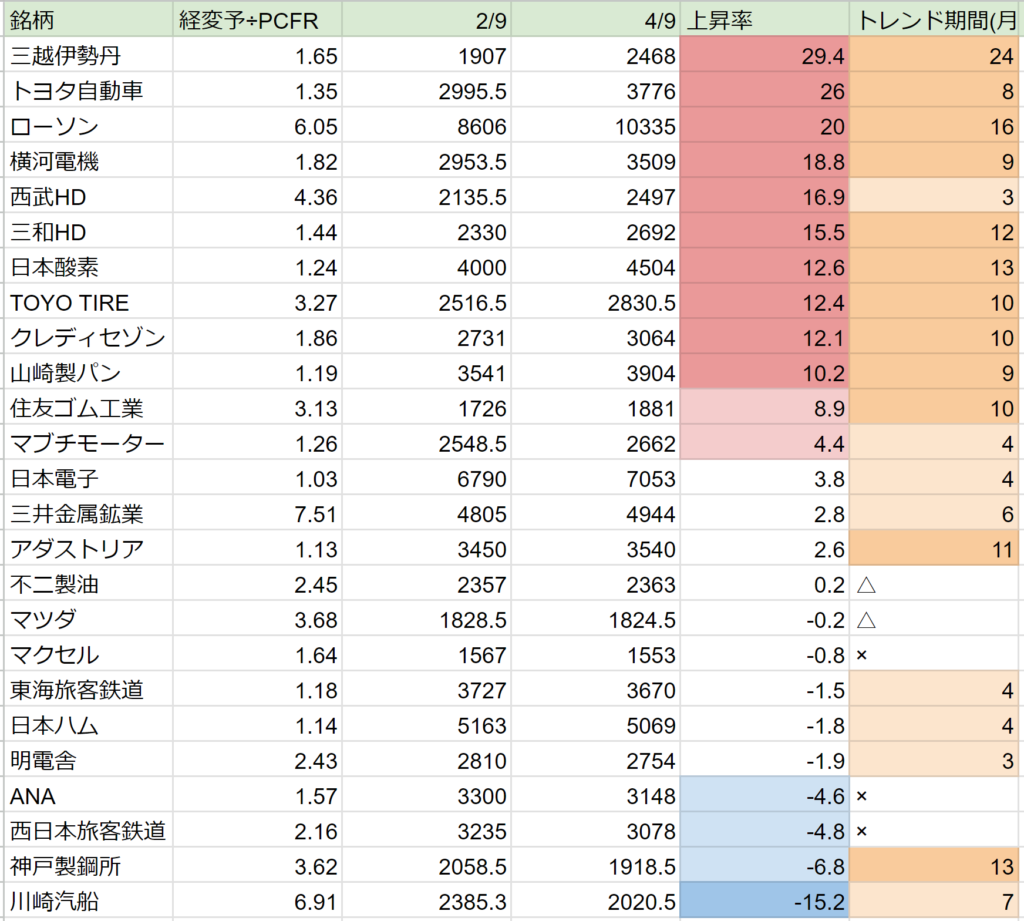Screen dimensions: 1024x921
Task: Select the 2385.3 price cell
Action: click(426, 902)
